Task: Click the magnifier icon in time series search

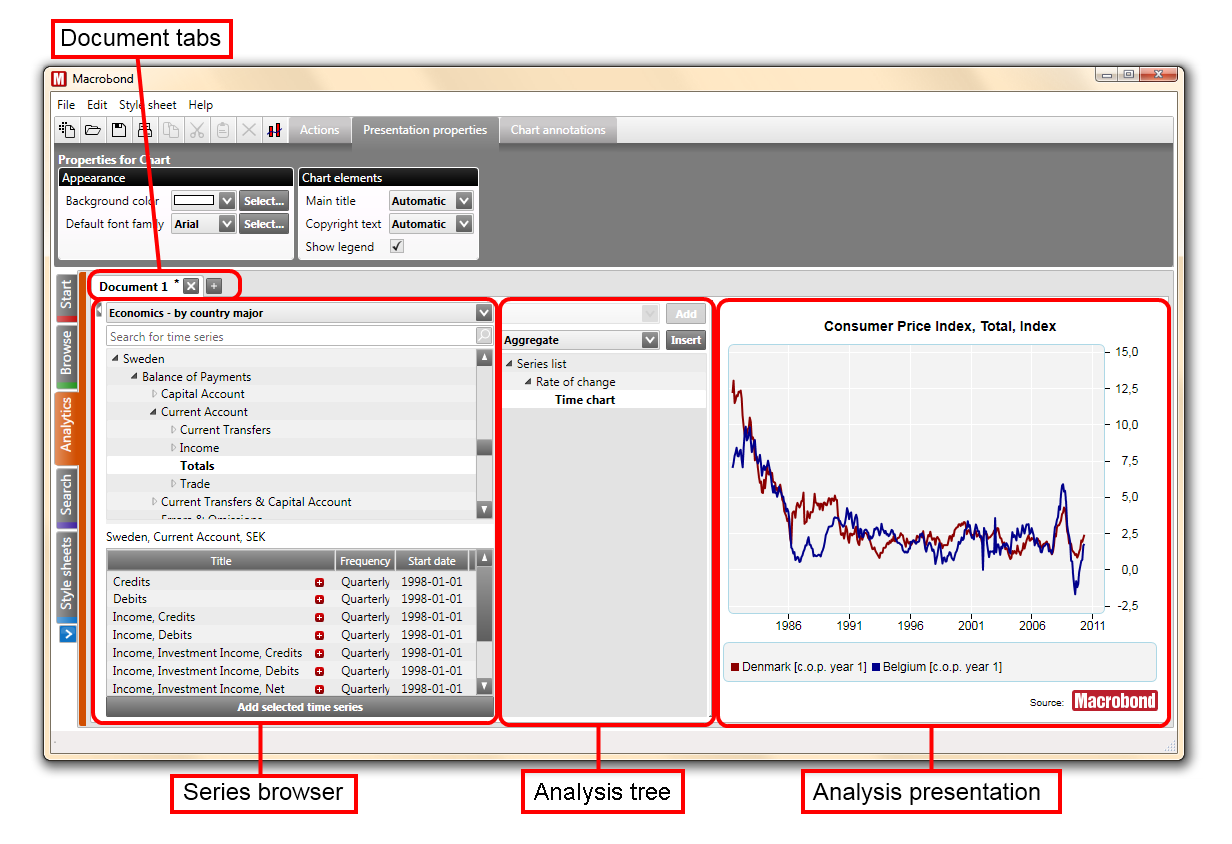Action: point(484,336)
